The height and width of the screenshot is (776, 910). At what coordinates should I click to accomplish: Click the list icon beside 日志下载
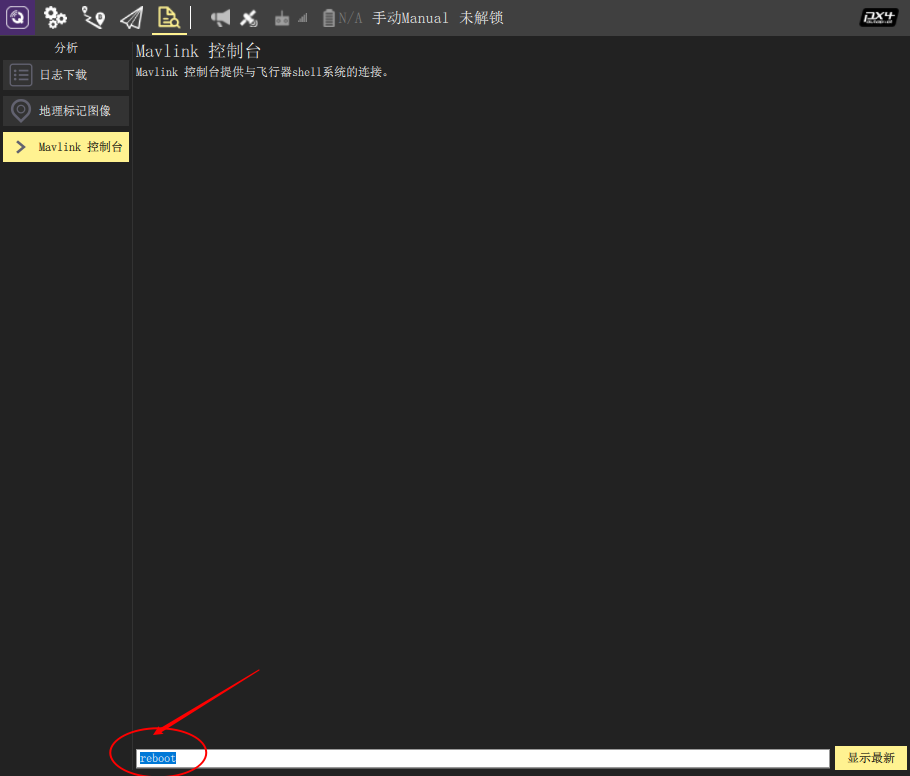pyautogui.click(x=21, y=75)
